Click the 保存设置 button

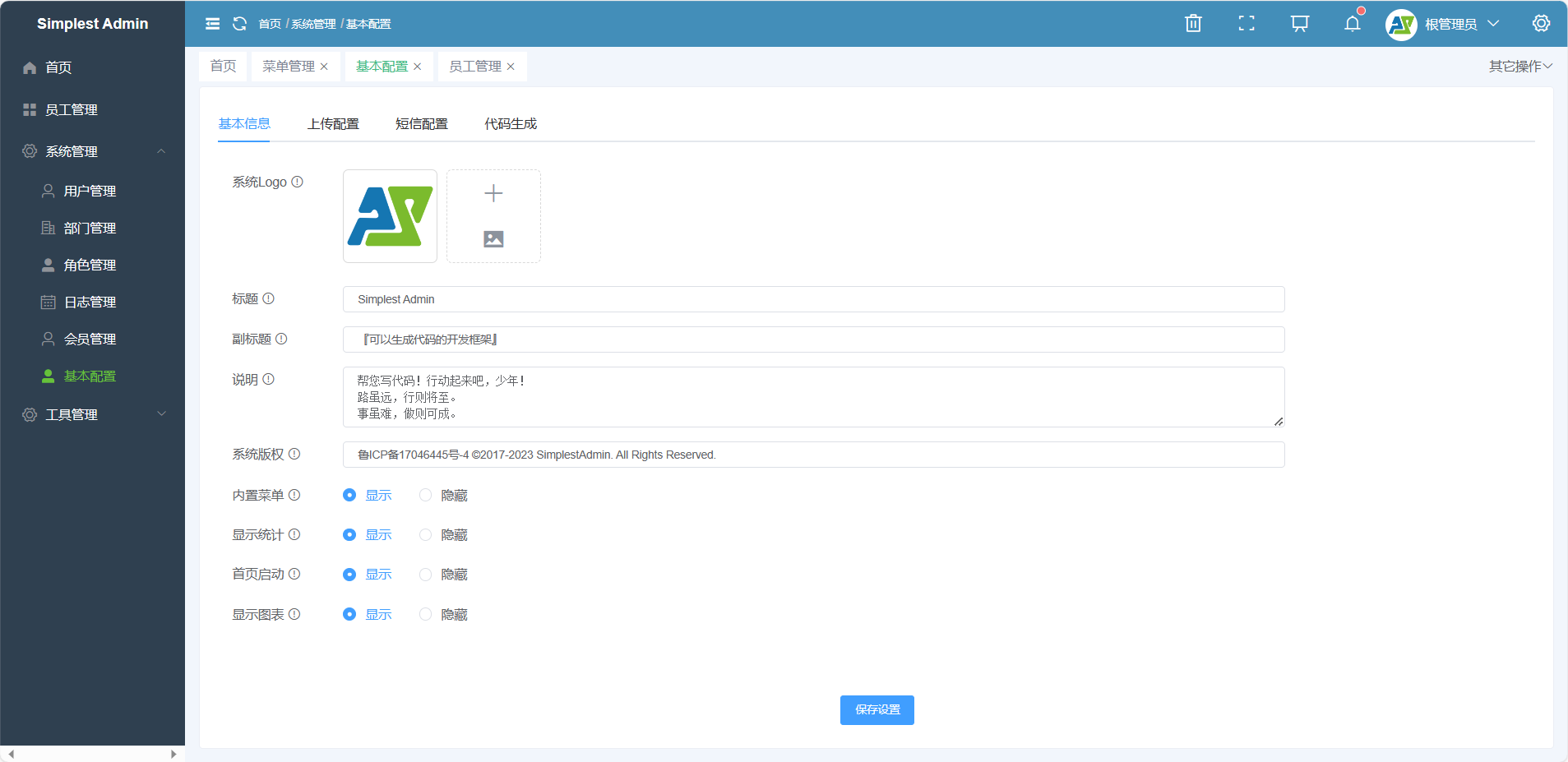coord(877,710)
